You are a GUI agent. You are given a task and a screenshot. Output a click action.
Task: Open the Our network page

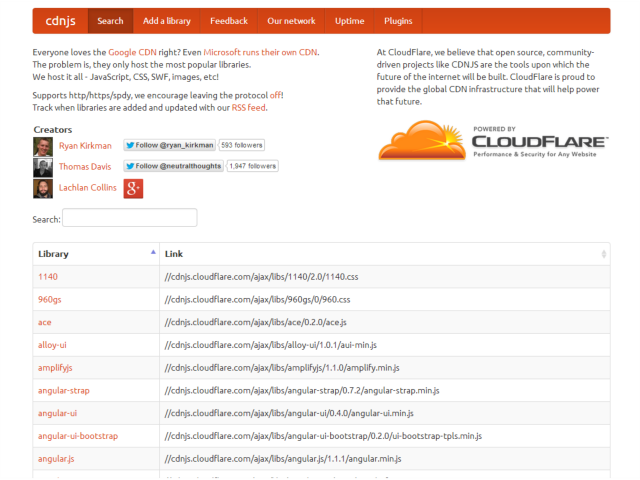[x=291, y=21]
